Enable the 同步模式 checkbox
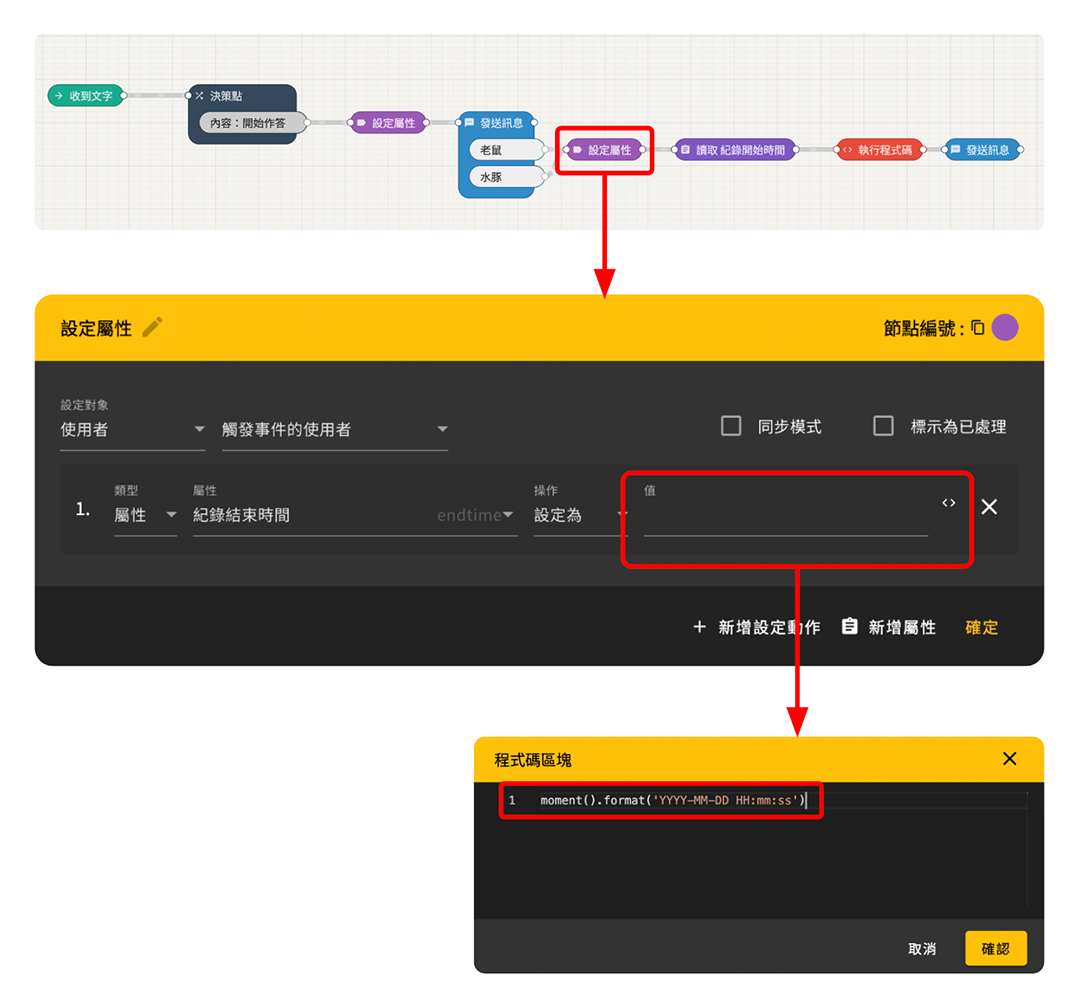Screen dimensions: 1080x997 [731, 426]
